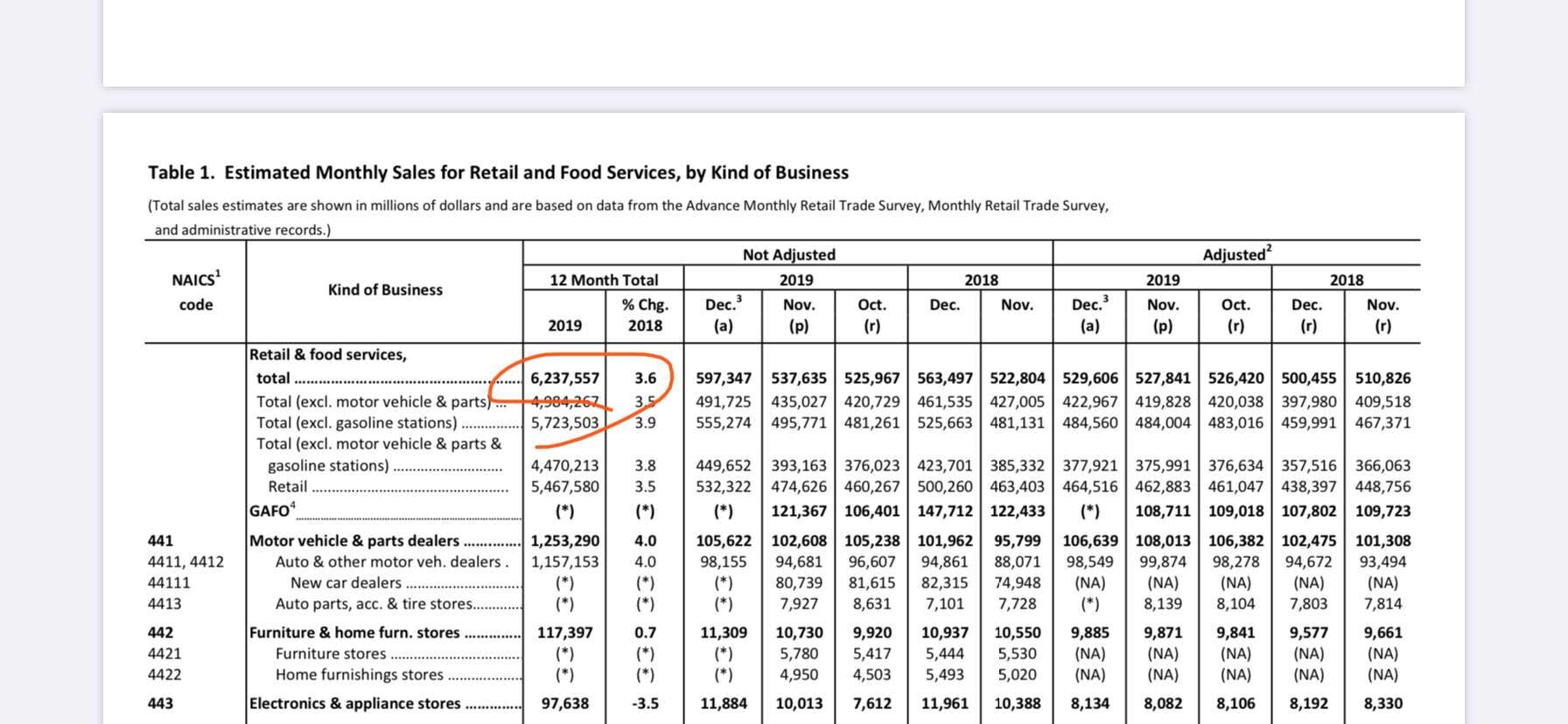Screen dimensions: 1568x724
Task: Select the 121,367 cell in GAFO row
Action: tap(799, 511)
